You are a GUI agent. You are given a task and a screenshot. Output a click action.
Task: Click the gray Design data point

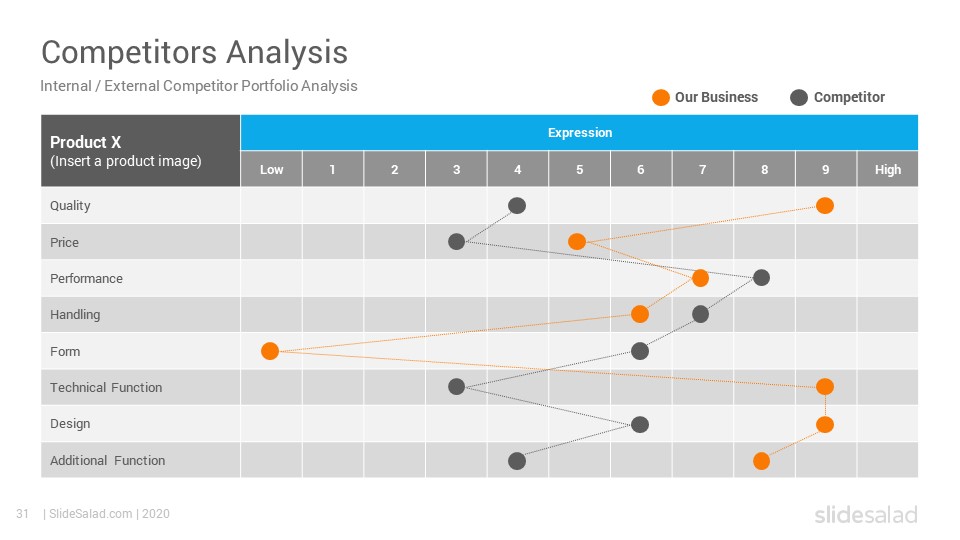640,424
